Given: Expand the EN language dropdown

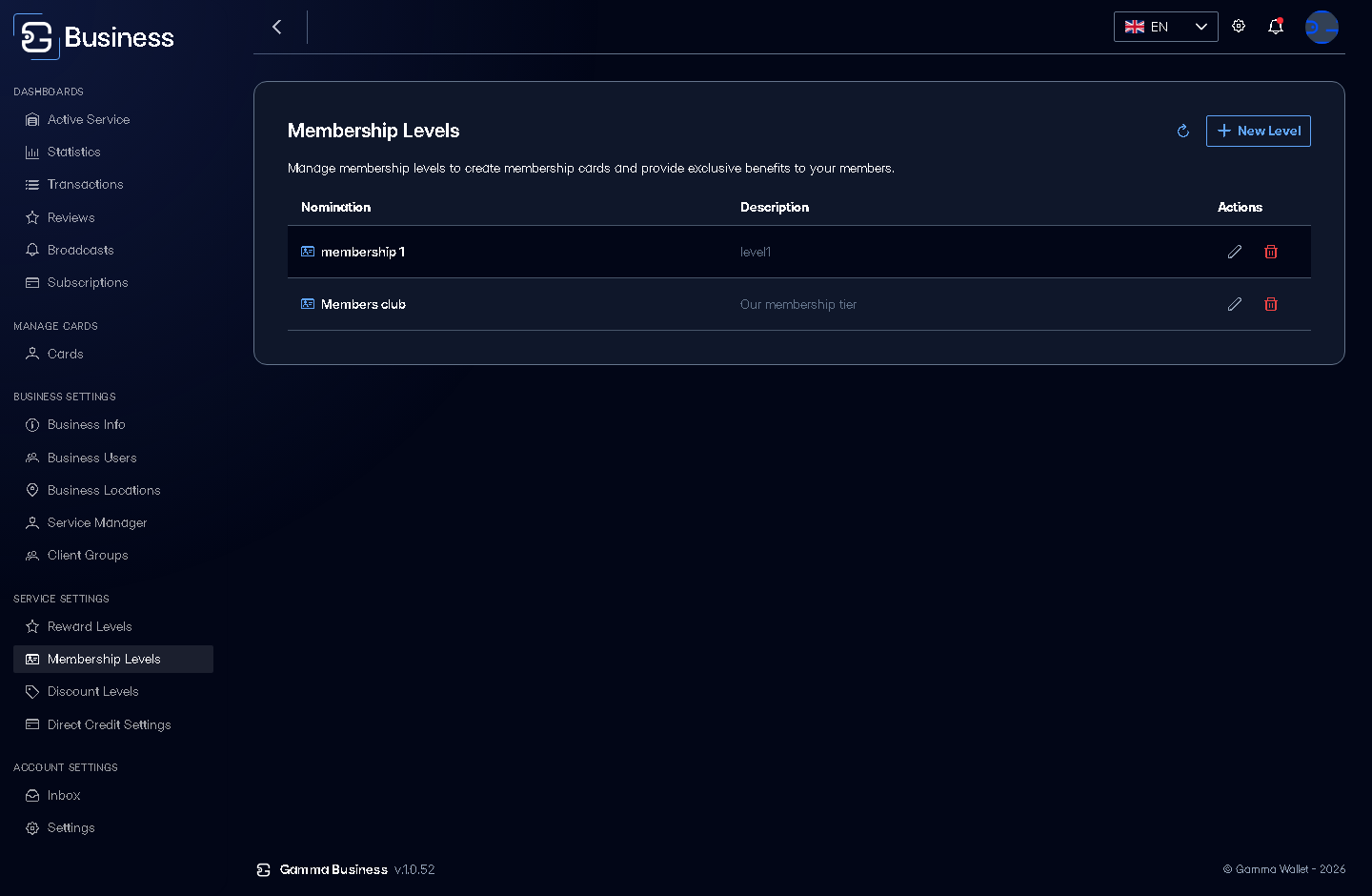Looking at the screenshot, I should click(1166, 27).
